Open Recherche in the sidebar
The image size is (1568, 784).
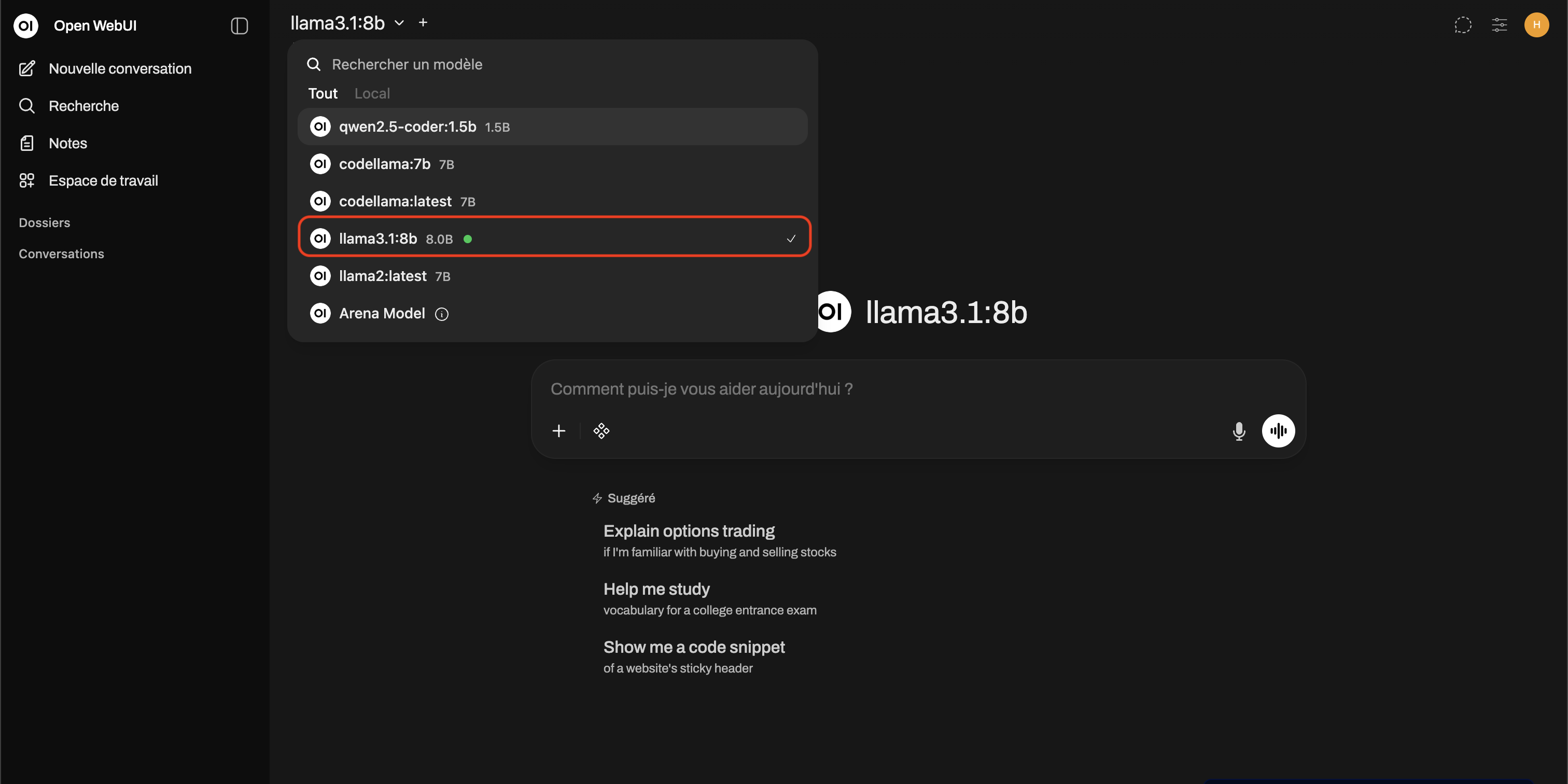click(83, 106)
